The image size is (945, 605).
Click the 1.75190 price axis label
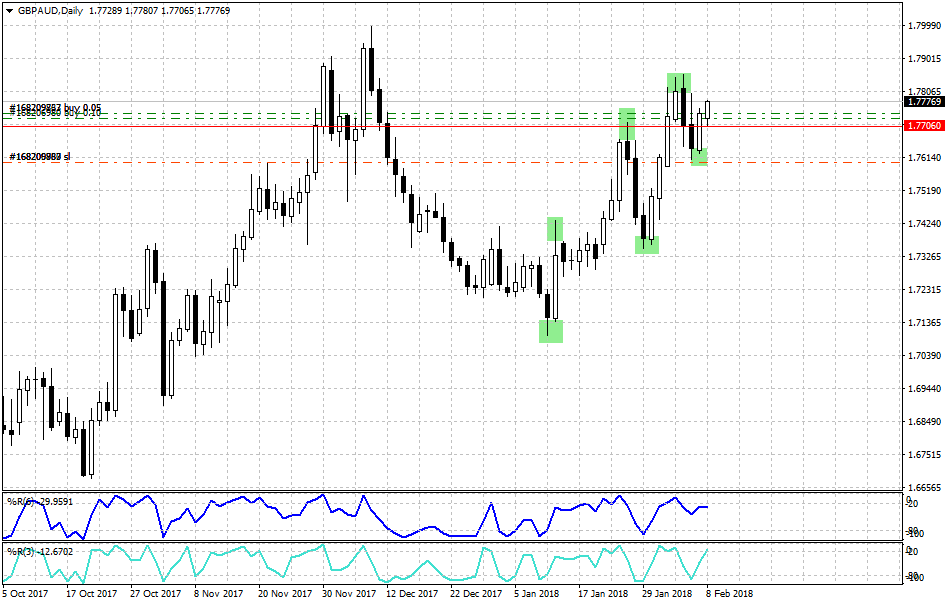pos(924,190)
